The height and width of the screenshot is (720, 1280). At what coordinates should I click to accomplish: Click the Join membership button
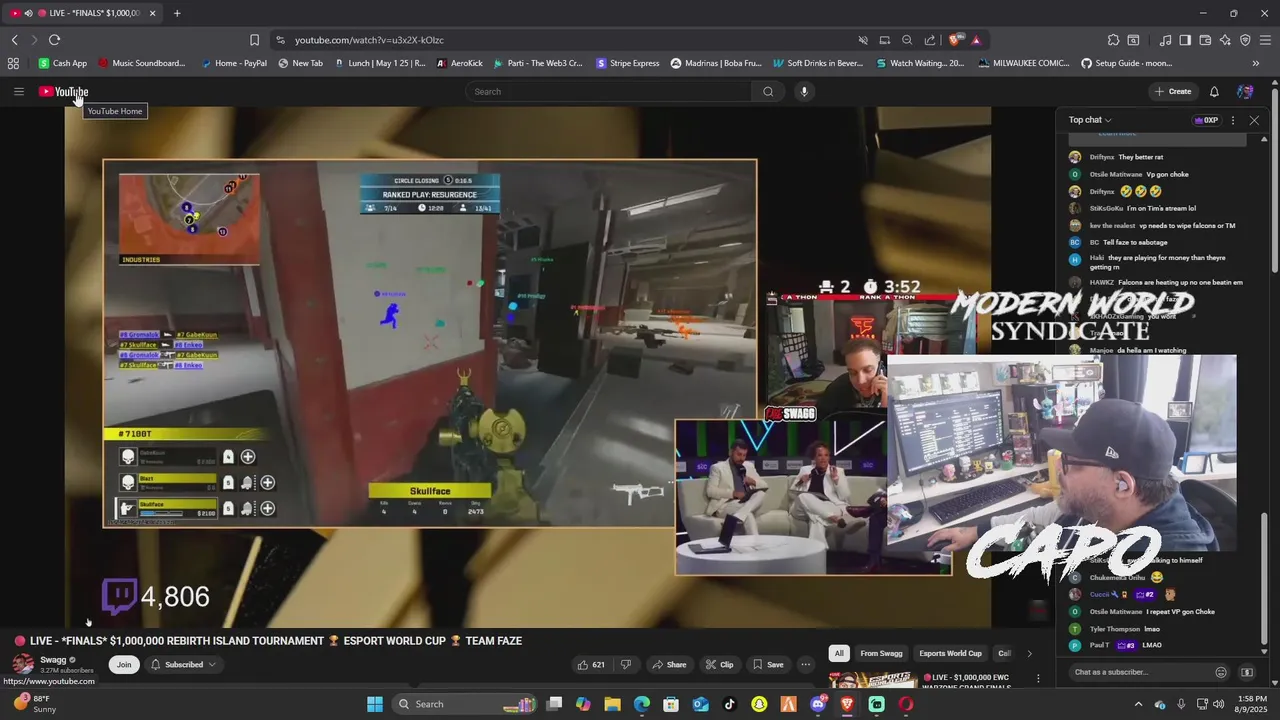pos(124,664)
